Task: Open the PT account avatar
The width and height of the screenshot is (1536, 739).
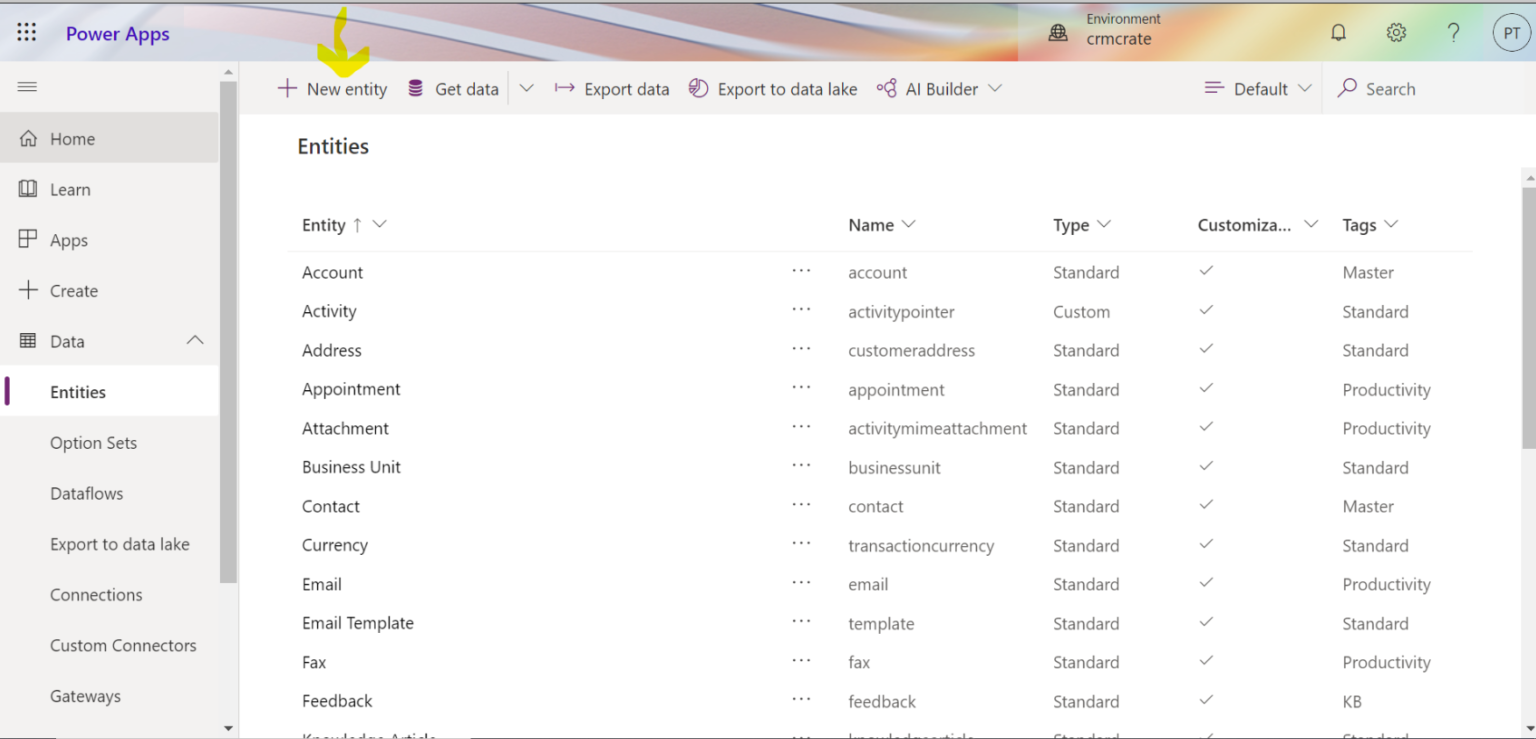Action: pyautogui.click(x=1511, y=32)
